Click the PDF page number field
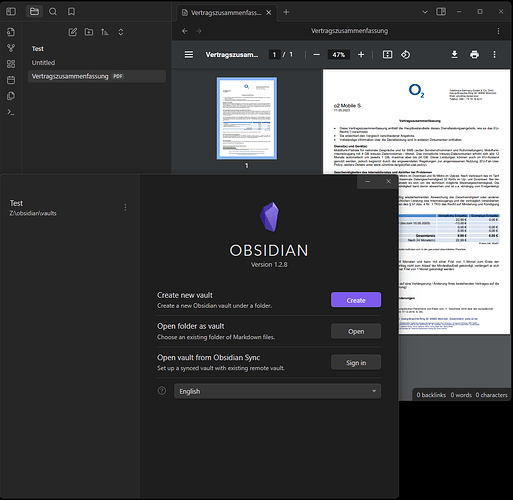Image resolution: width=513 pixels, height=500 pixels. [274, 55]
